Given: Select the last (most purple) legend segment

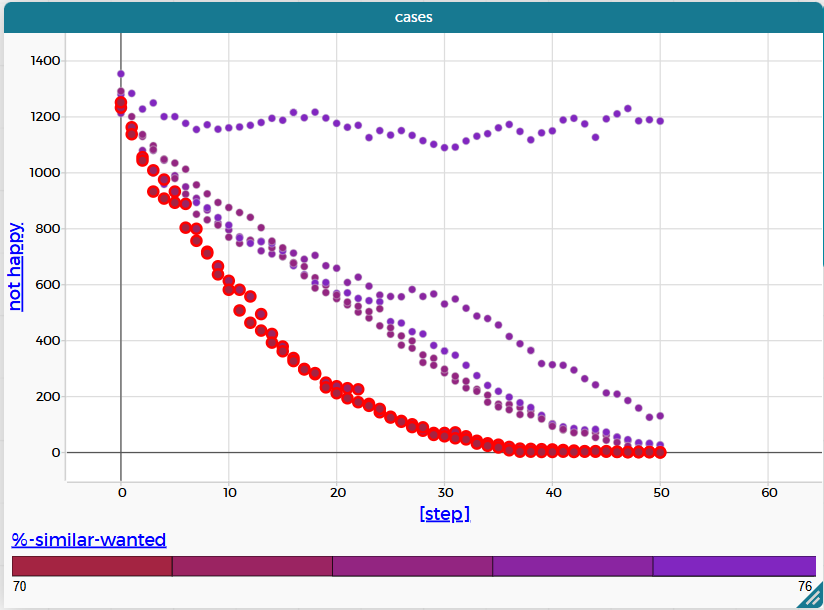Looking at the screenshot, I should tap(734, 566).
